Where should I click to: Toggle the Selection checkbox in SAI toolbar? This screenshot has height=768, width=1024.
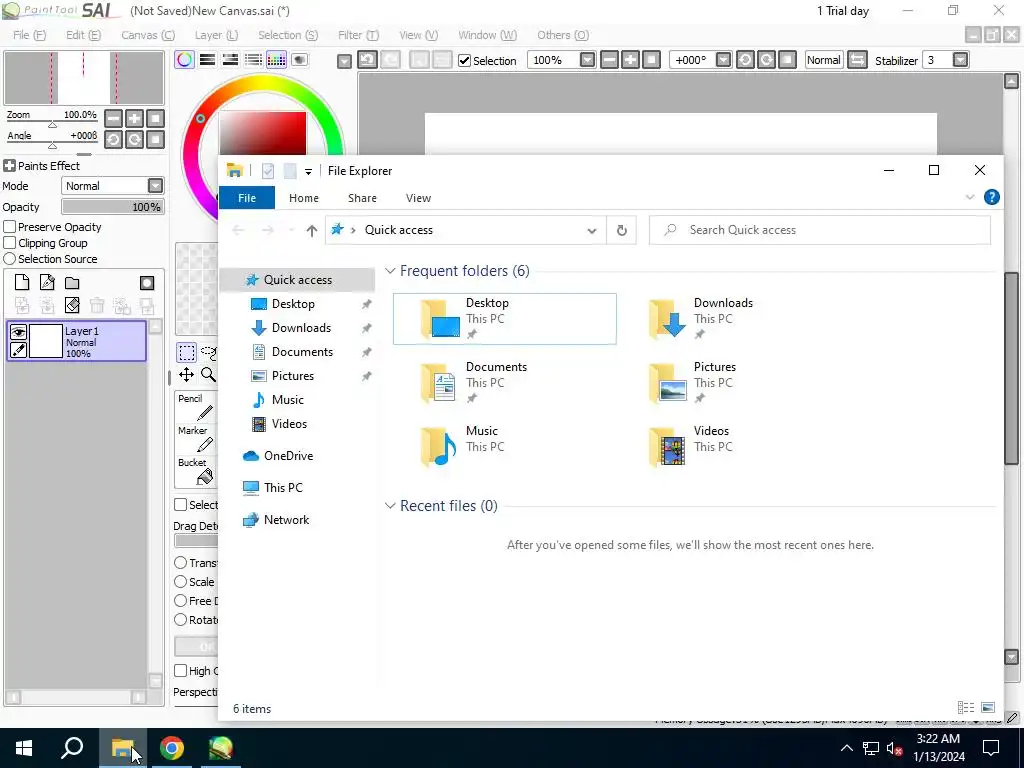pyautogui.click(x=464, y=61)
